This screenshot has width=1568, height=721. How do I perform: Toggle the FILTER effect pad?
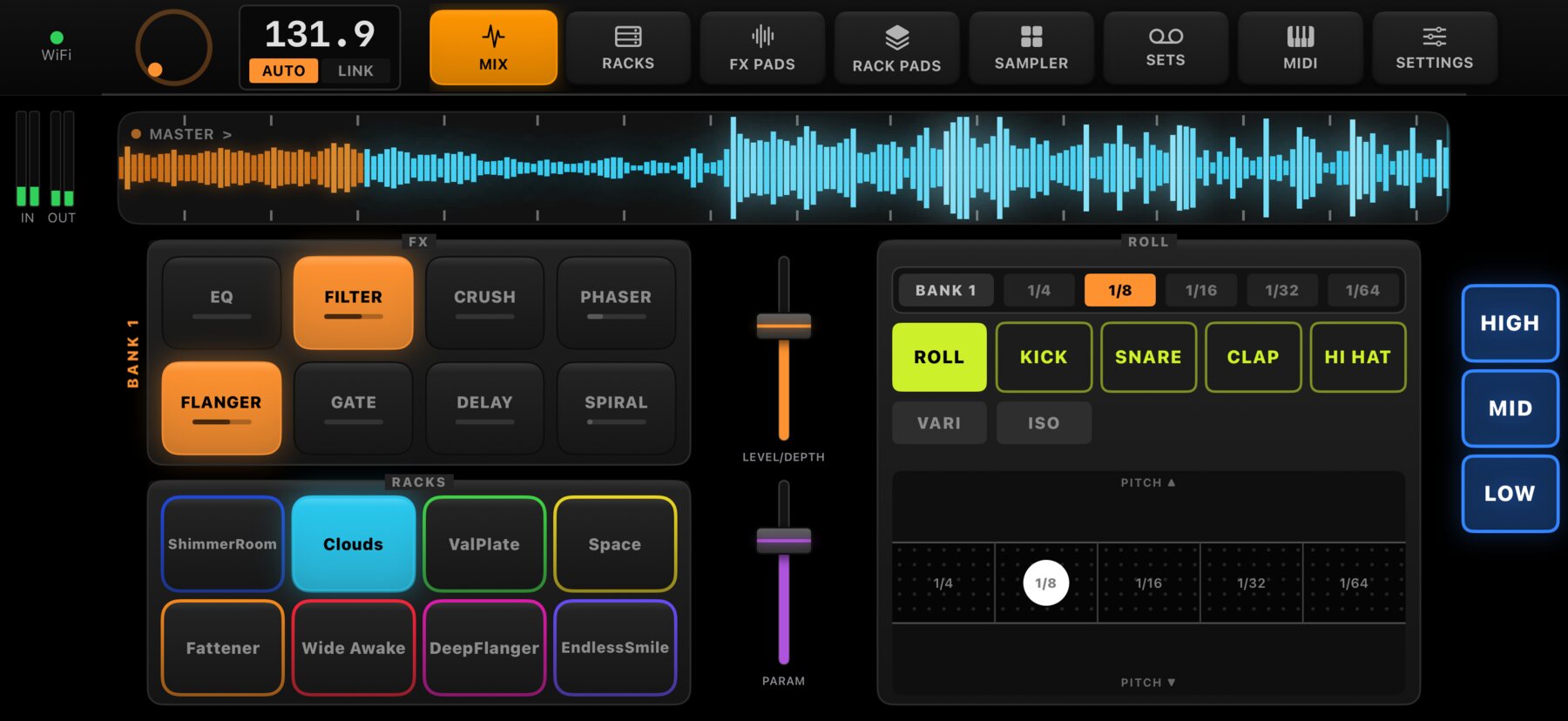point(353,302)
